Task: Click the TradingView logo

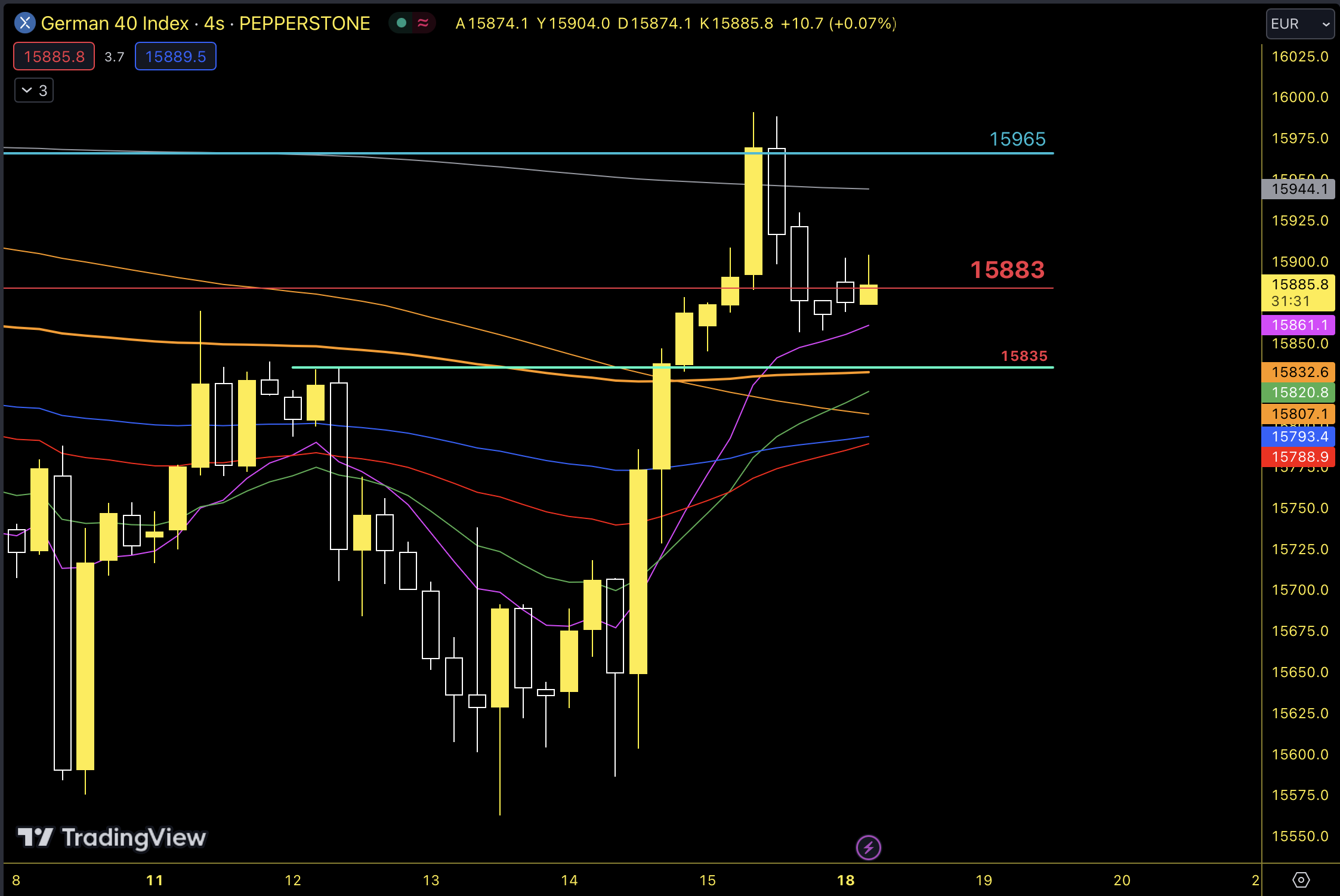Action: pos(112,838)
